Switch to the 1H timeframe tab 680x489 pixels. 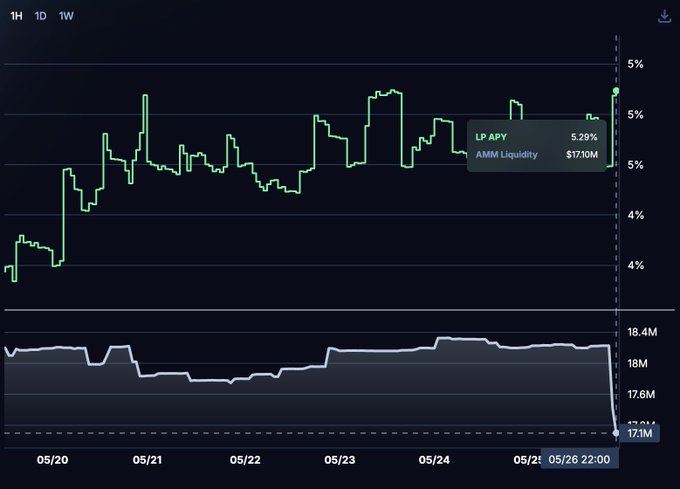coord(16,16)
